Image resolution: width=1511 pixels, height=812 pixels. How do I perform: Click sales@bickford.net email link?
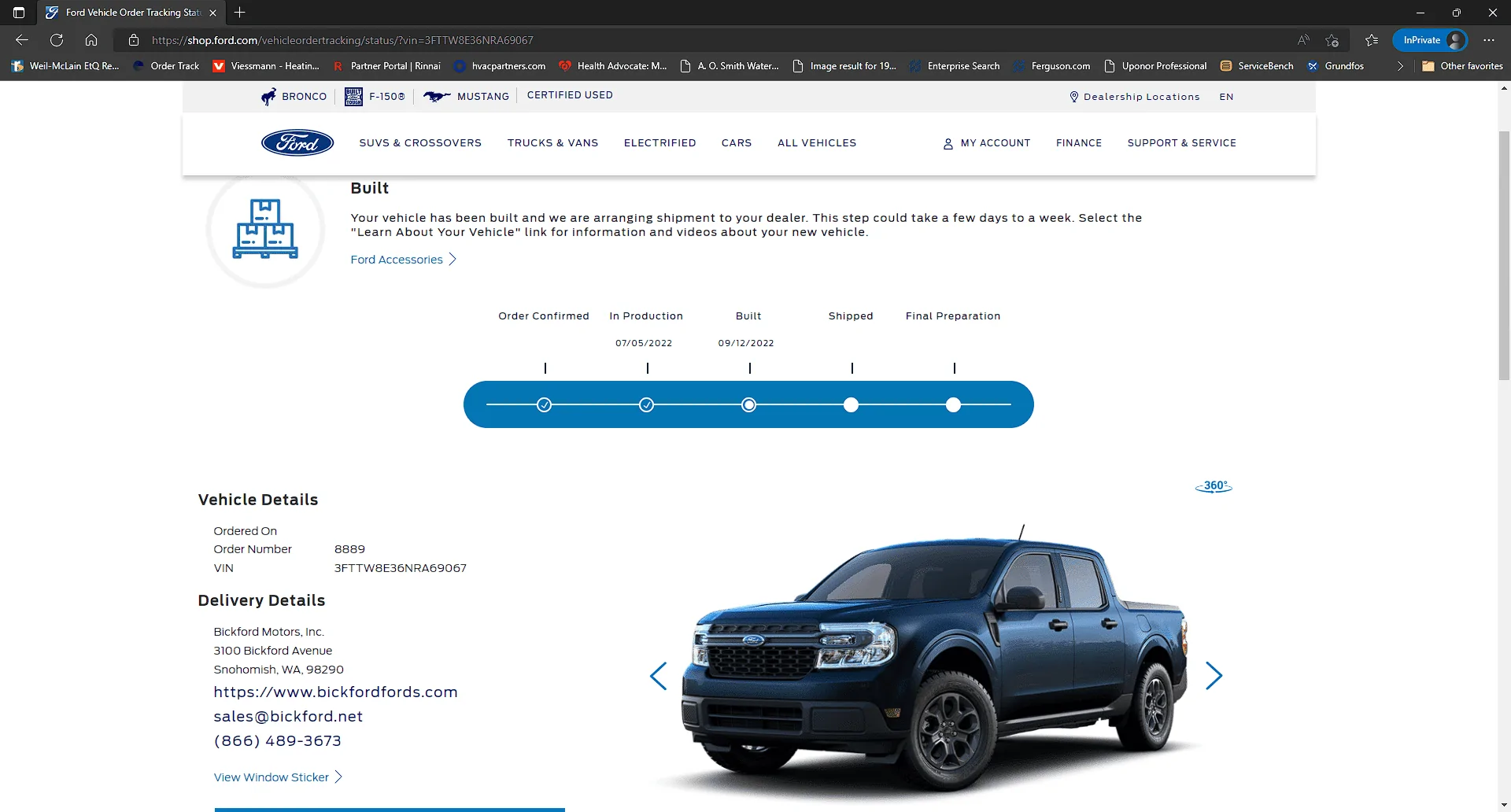pos(288,717)
